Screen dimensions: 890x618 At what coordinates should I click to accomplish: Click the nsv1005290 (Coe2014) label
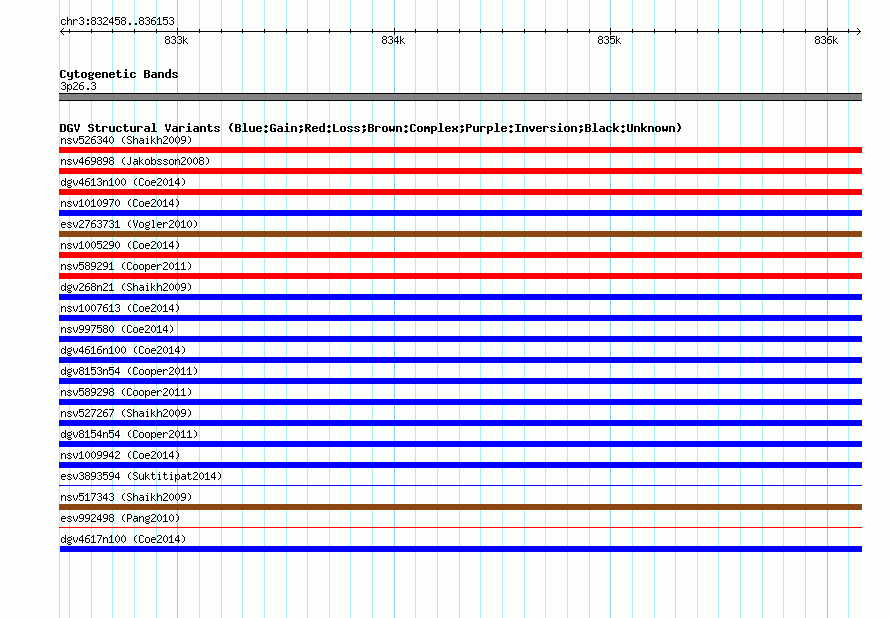[120, 245]
